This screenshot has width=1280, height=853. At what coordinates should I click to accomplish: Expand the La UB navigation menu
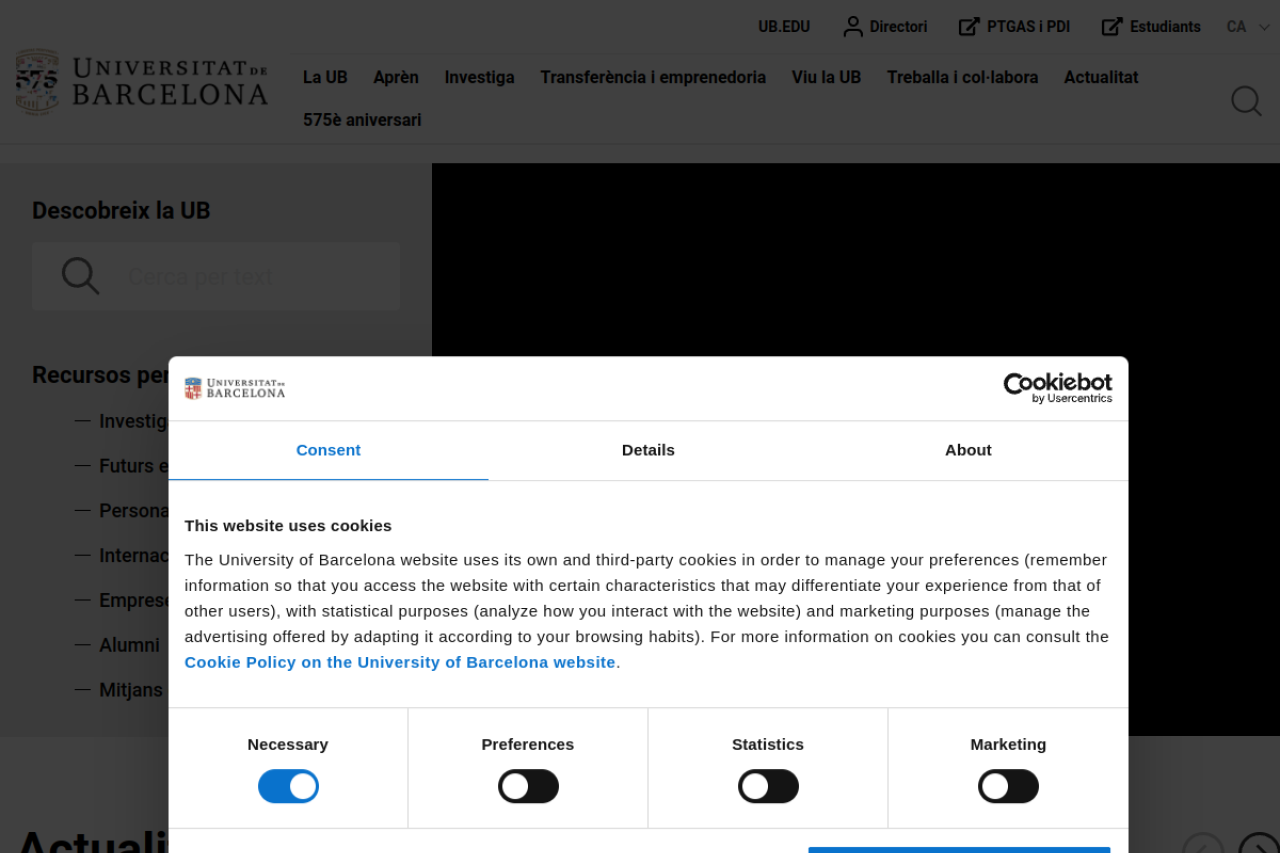point(325,77)
